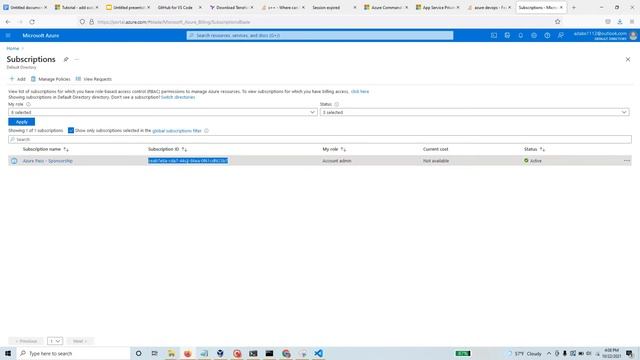This screenshot has height=360, width=640.
Task: Open the ellipsis next to Subscriptions title
Action: tap(76, 60)
